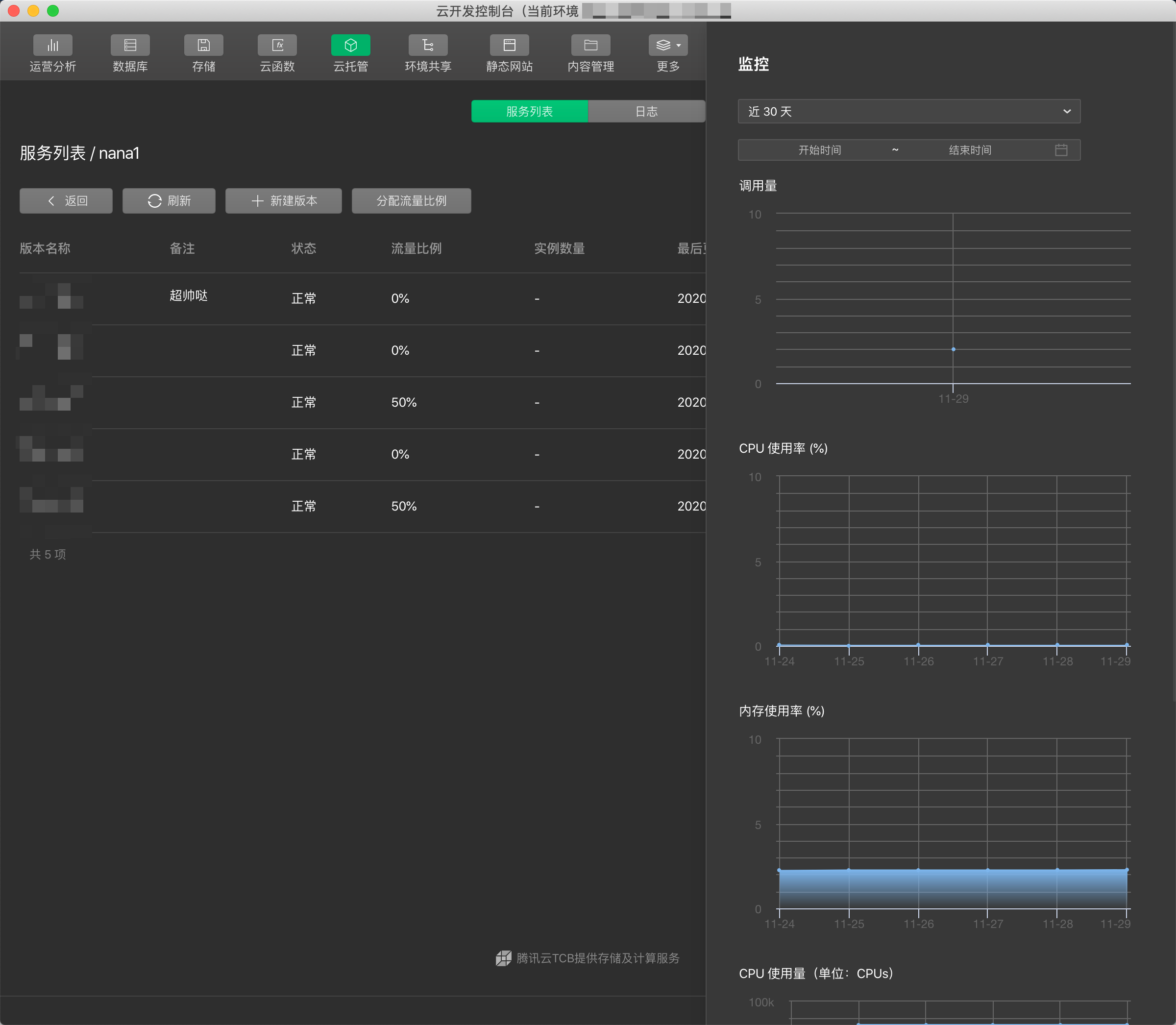Select the 云托管 cloud hosting icon

click(x=351, y=46)
